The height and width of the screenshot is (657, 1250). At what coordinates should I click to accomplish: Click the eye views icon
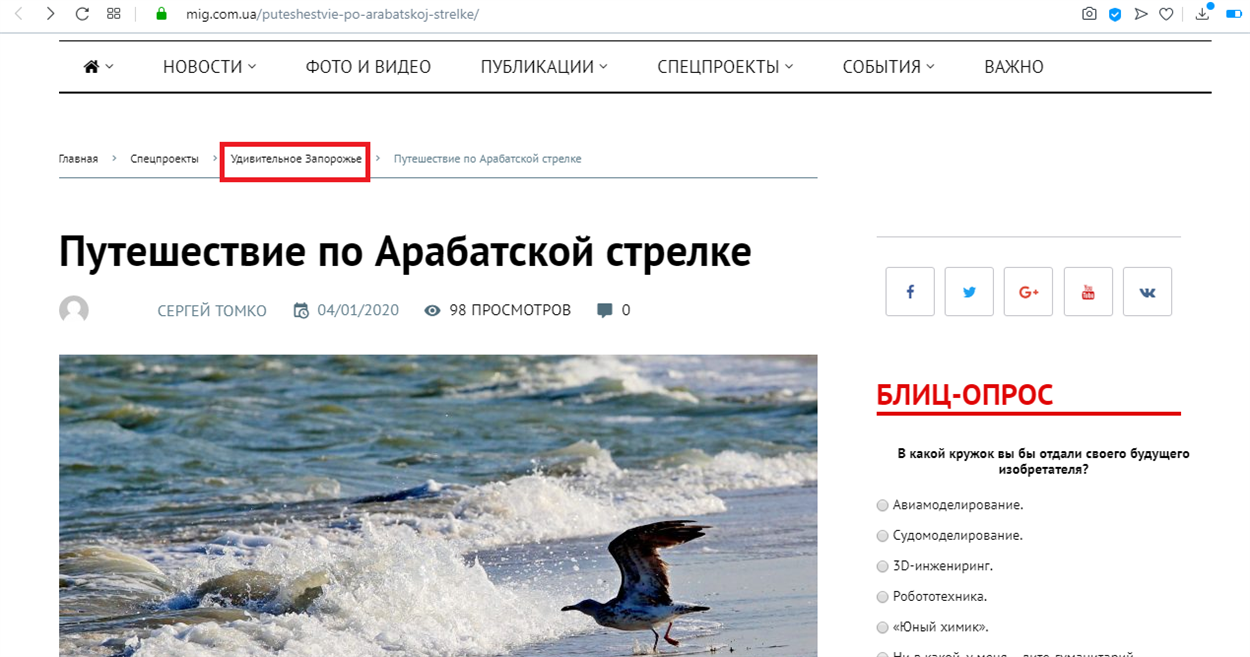pyautogui.click(x=432, y=310)
